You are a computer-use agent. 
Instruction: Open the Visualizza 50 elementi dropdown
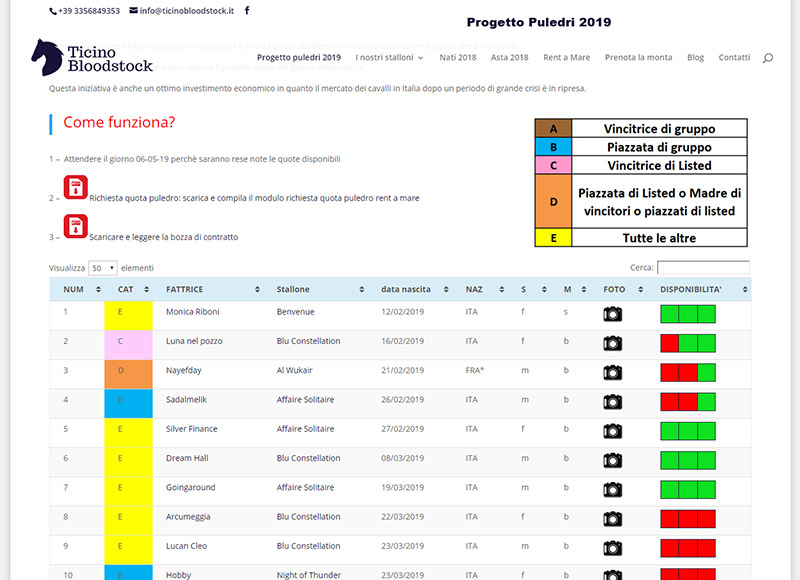[x=103, y=268]
